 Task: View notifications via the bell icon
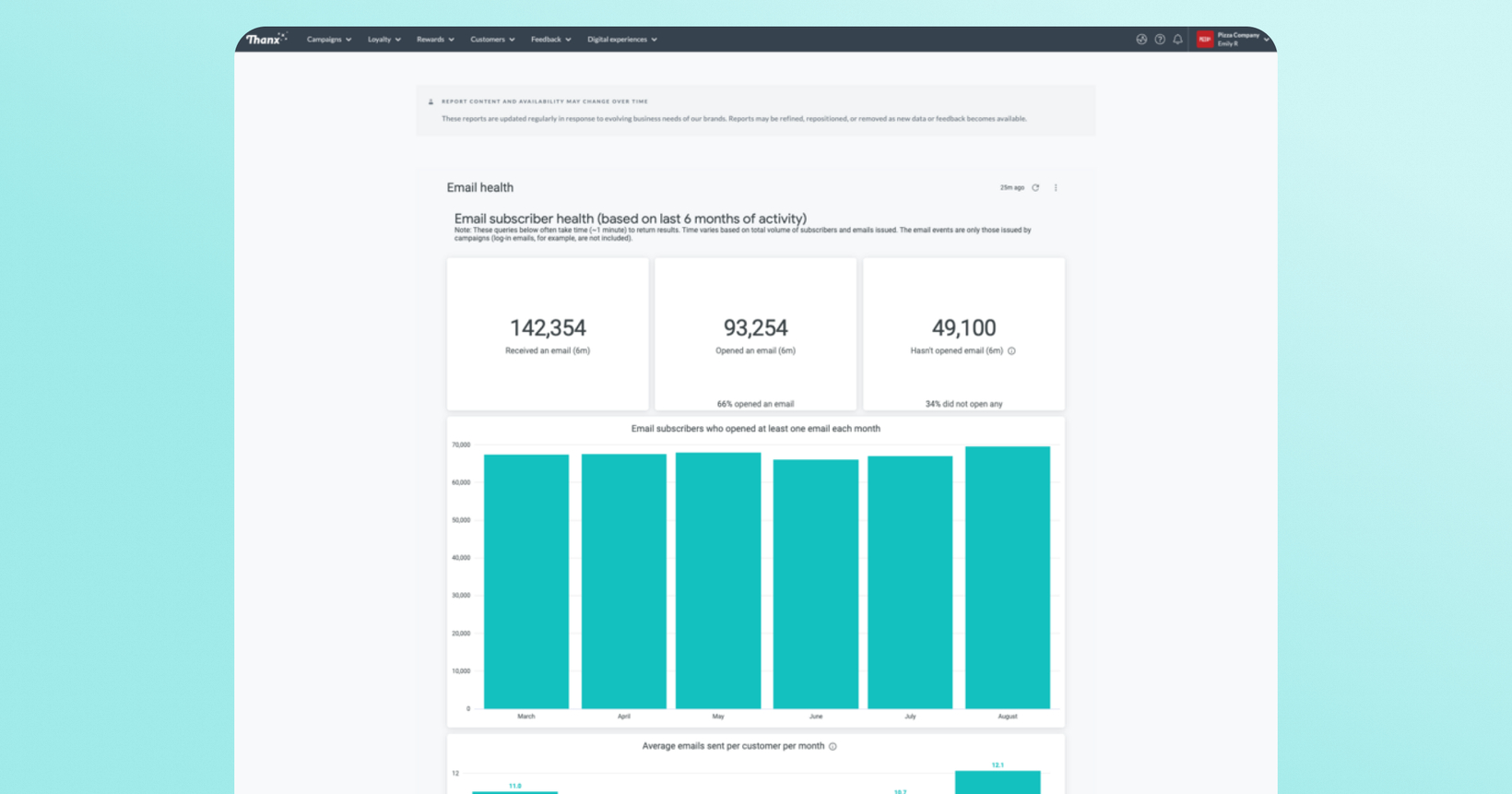pos(1177,40)
